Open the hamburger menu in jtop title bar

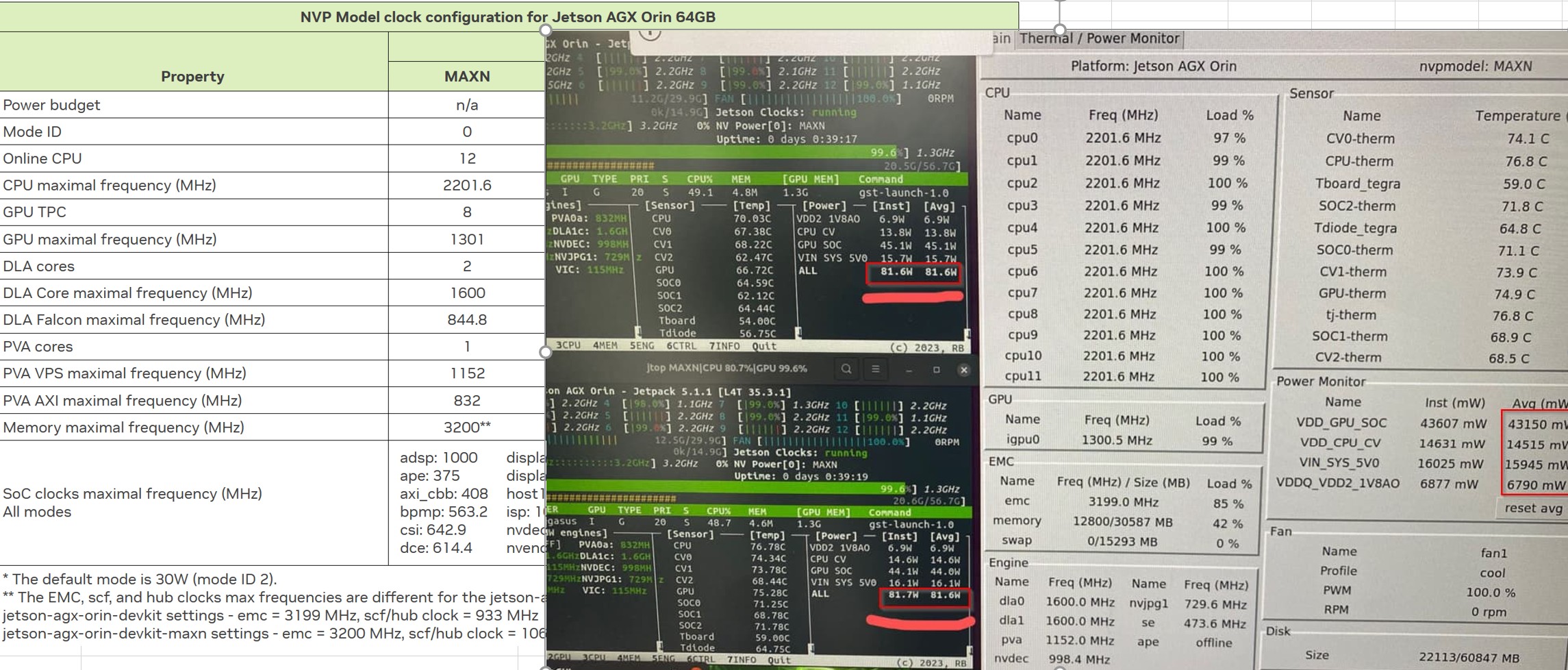click(x=875, y=369)
